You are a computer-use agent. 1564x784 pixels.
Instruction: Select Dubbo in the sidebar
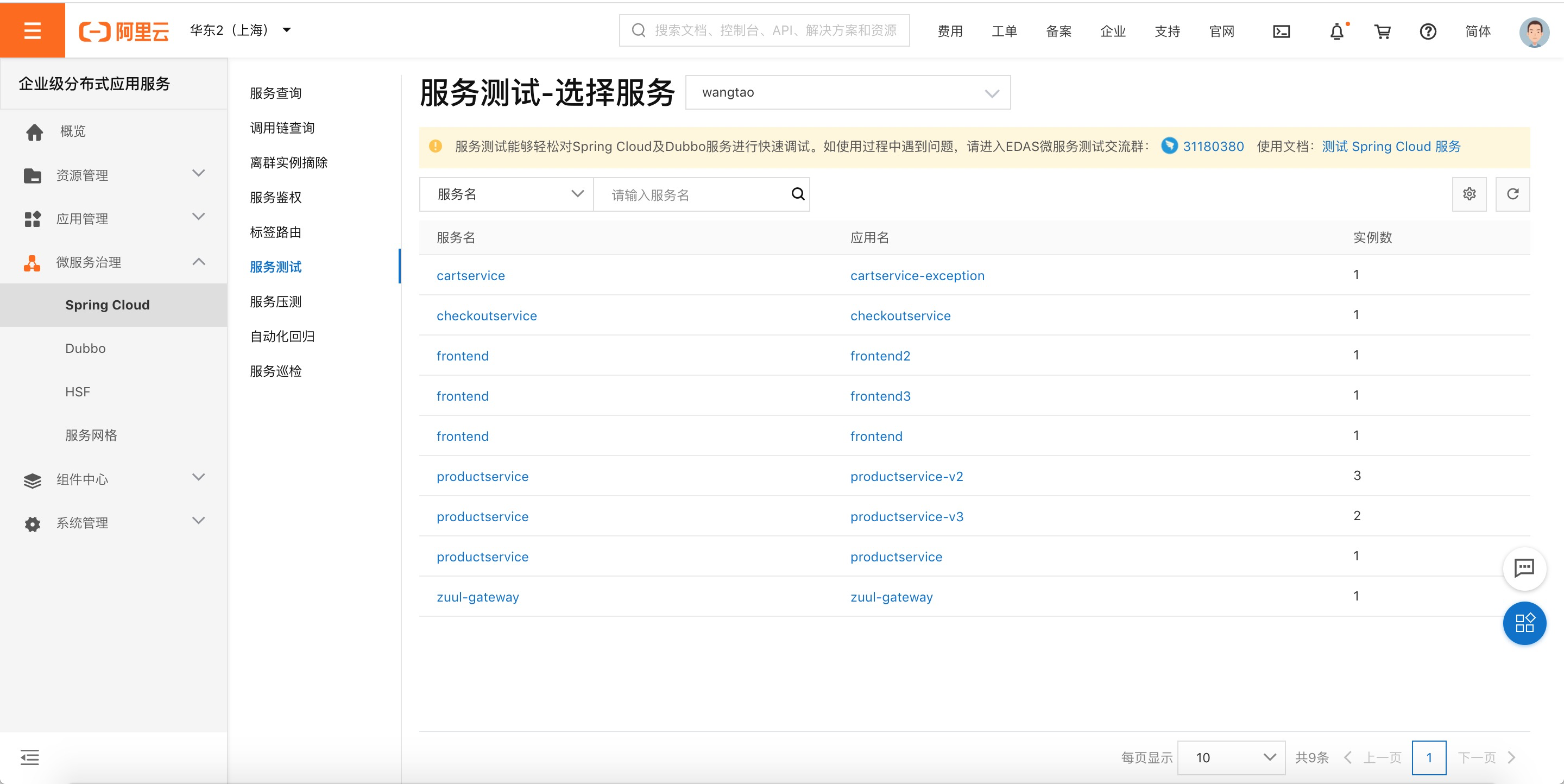click(x=86, y=349)
